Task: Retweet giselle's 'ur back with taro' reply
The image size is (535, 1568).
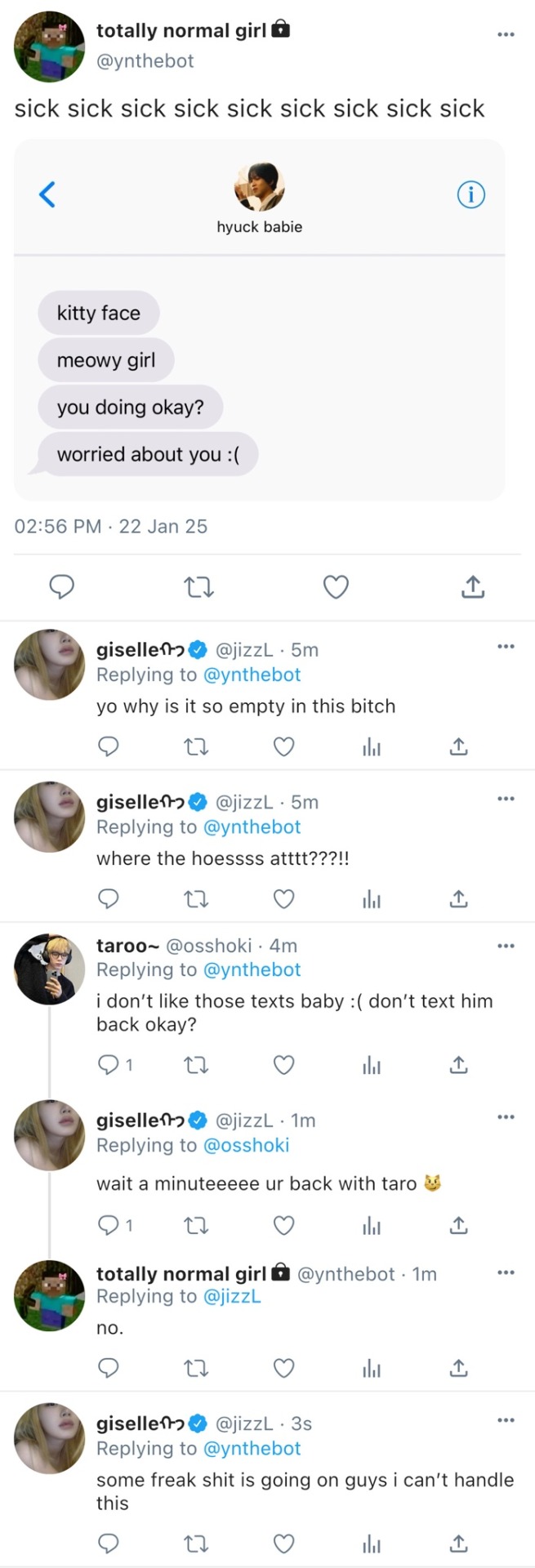Action: [196, 1225]
